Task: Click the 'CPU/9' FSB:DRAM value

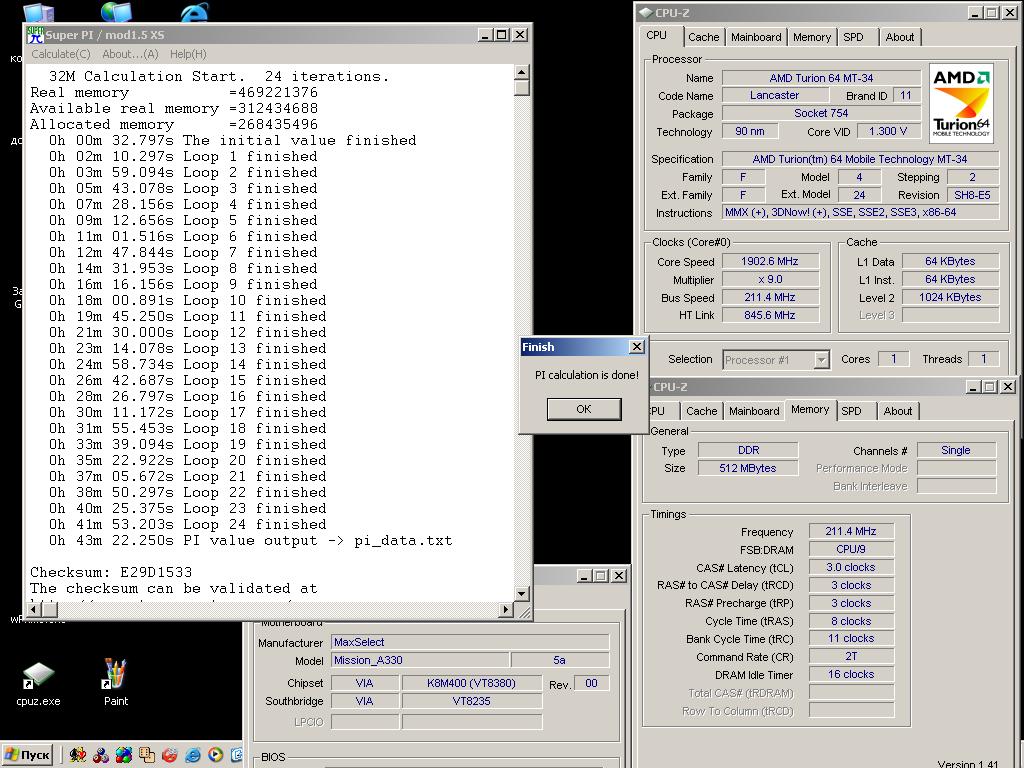Action: 850,549
